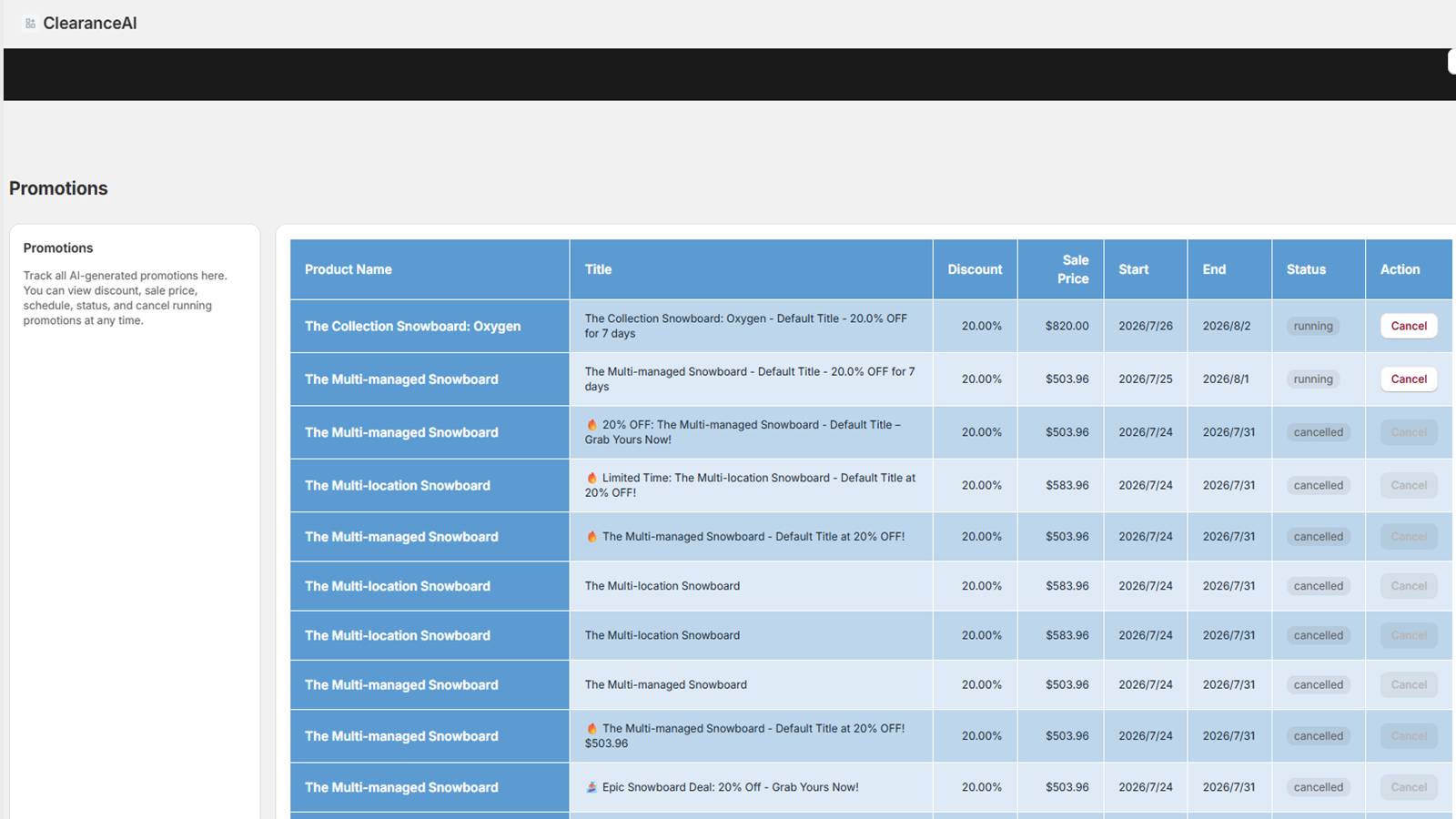Click product name in Epic Snowboard Deal row
Image resolution: width=1456 pixels, height=819 pixels.
[401, 787]
